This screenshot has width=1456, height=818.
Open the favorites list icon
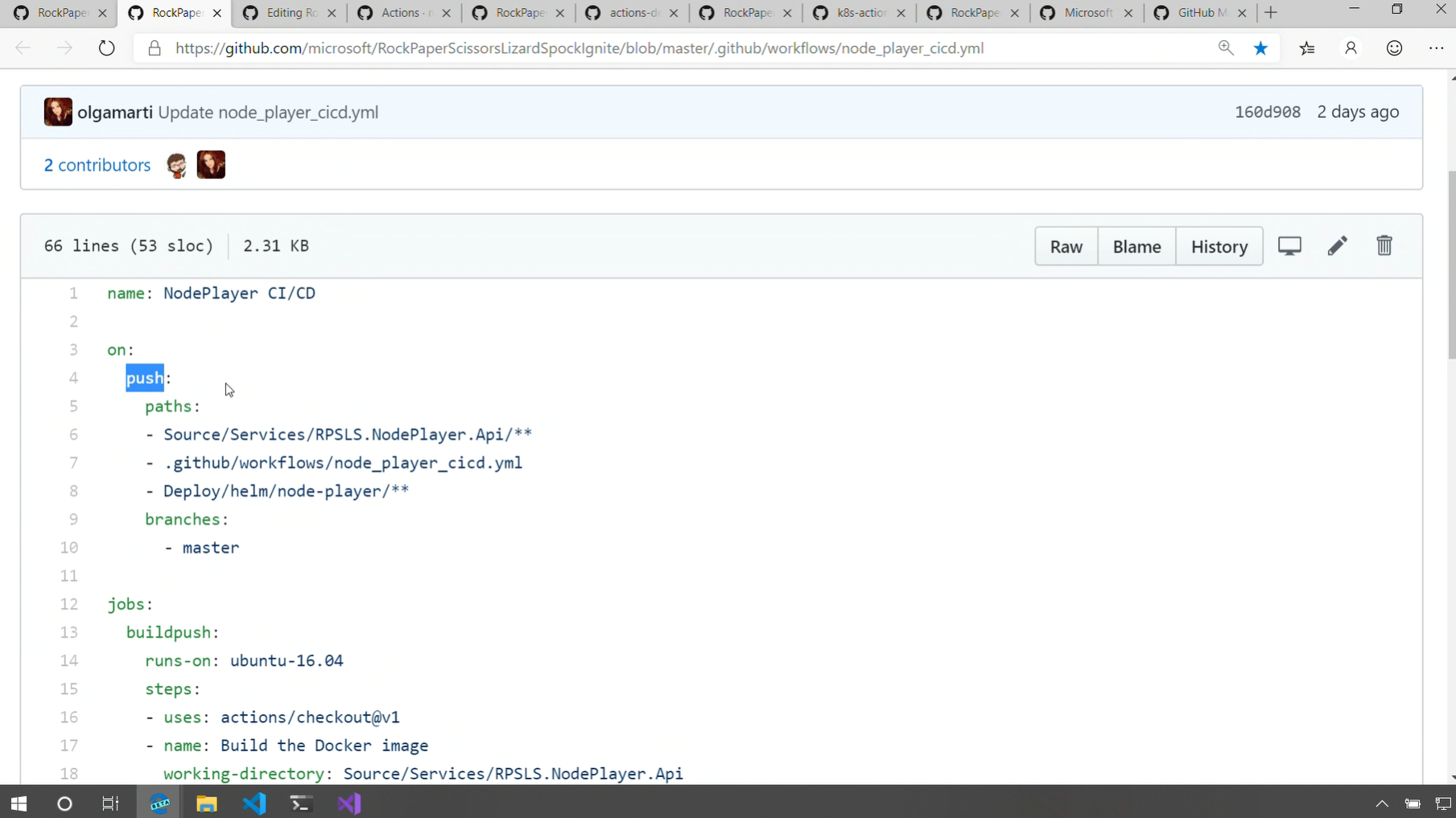tap(1307, 48)
